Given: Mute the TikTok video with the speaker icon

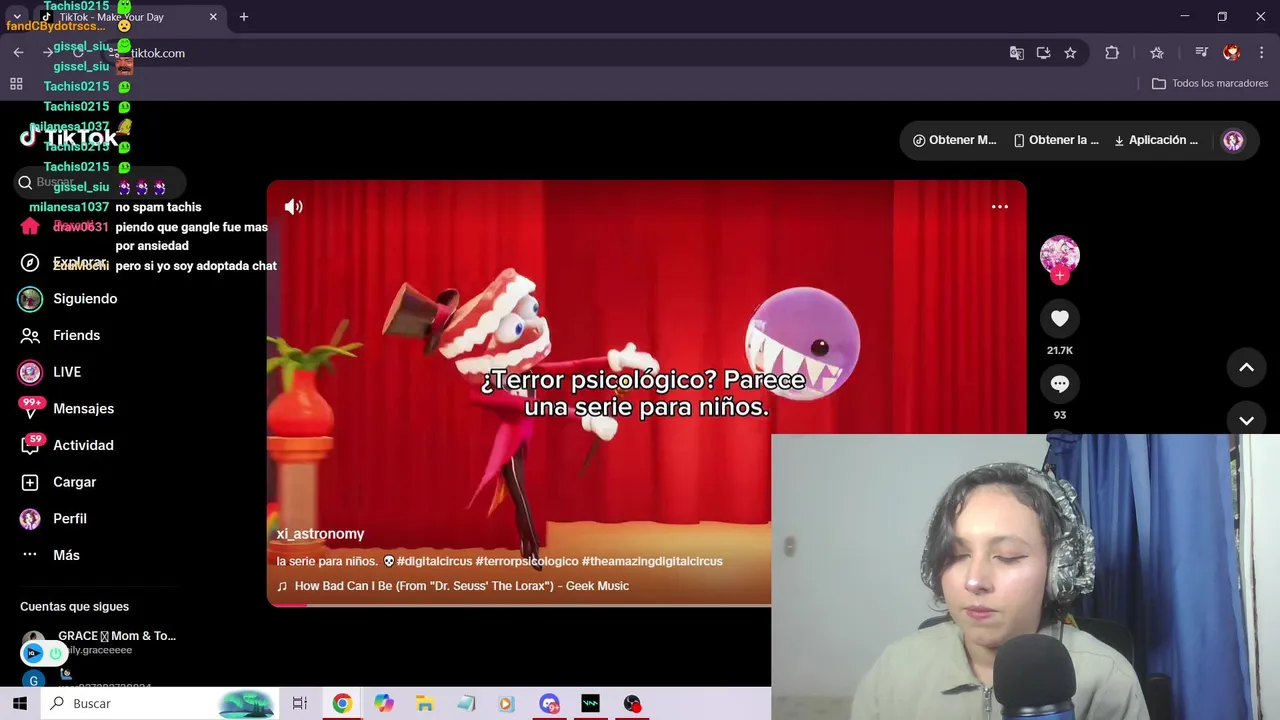Looking at the screenshot, I should pyautogui.click(x=293, y=207).
